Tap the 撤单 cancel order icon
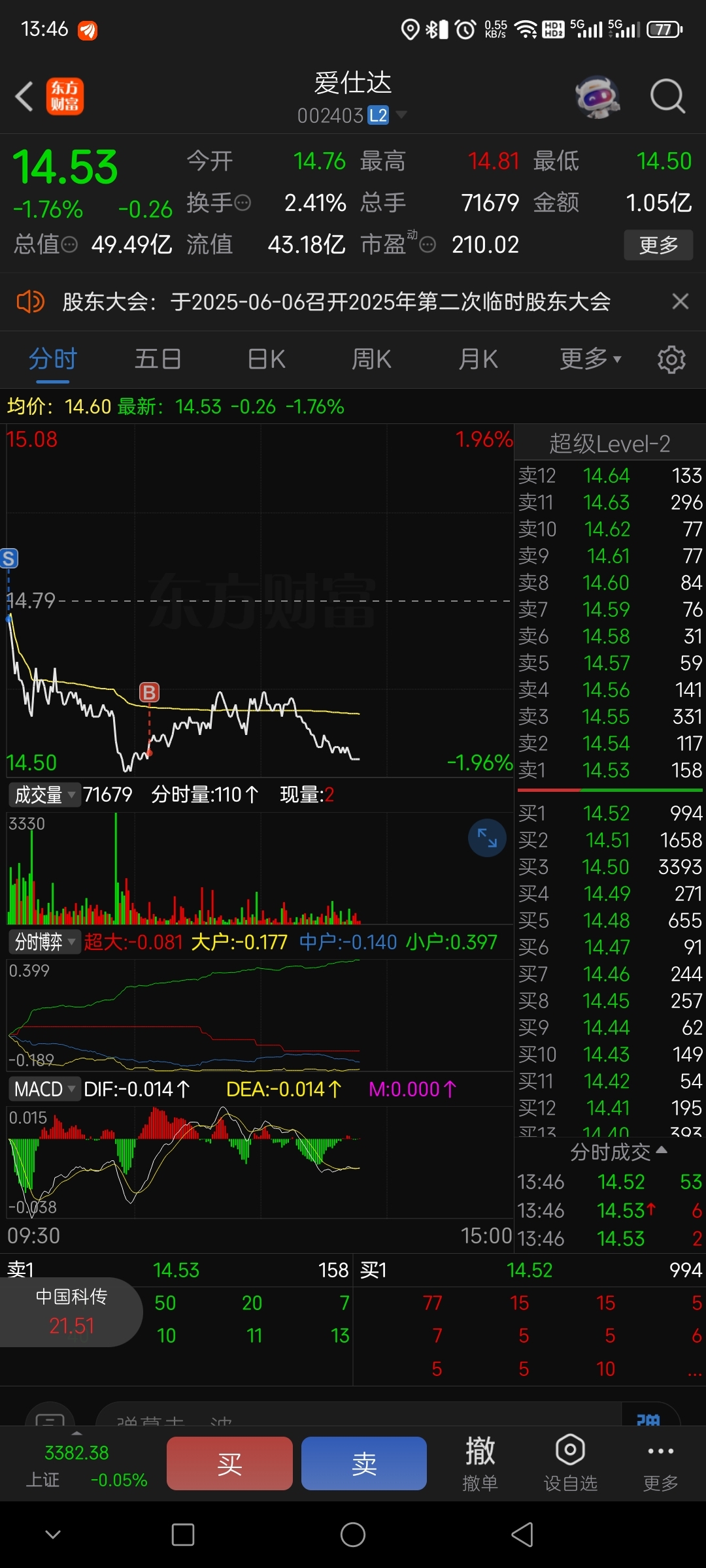Screen dimensions: 706x1568 point(480,1463)
